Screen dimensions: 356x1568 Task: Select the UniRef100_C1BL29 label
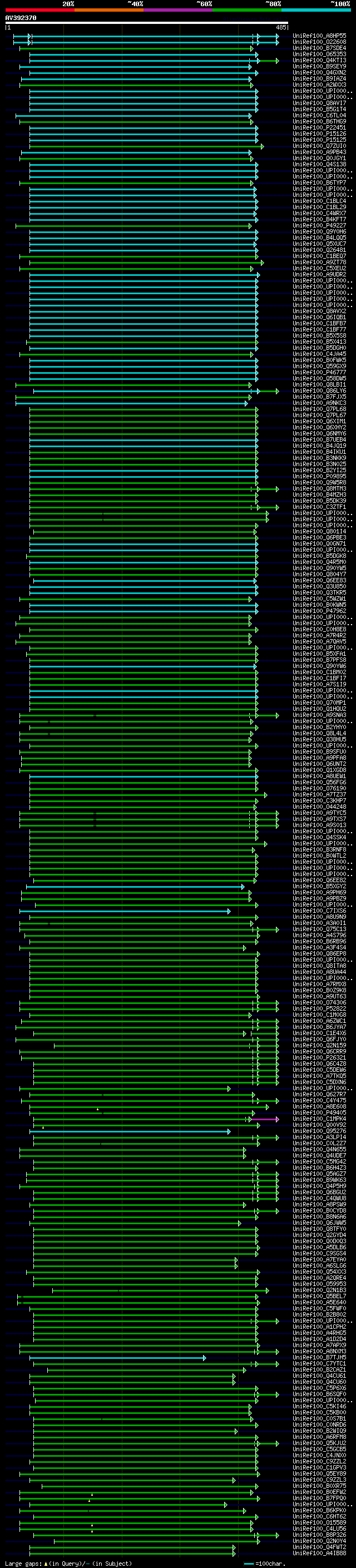pyautogui.click(x=319, y=207)
